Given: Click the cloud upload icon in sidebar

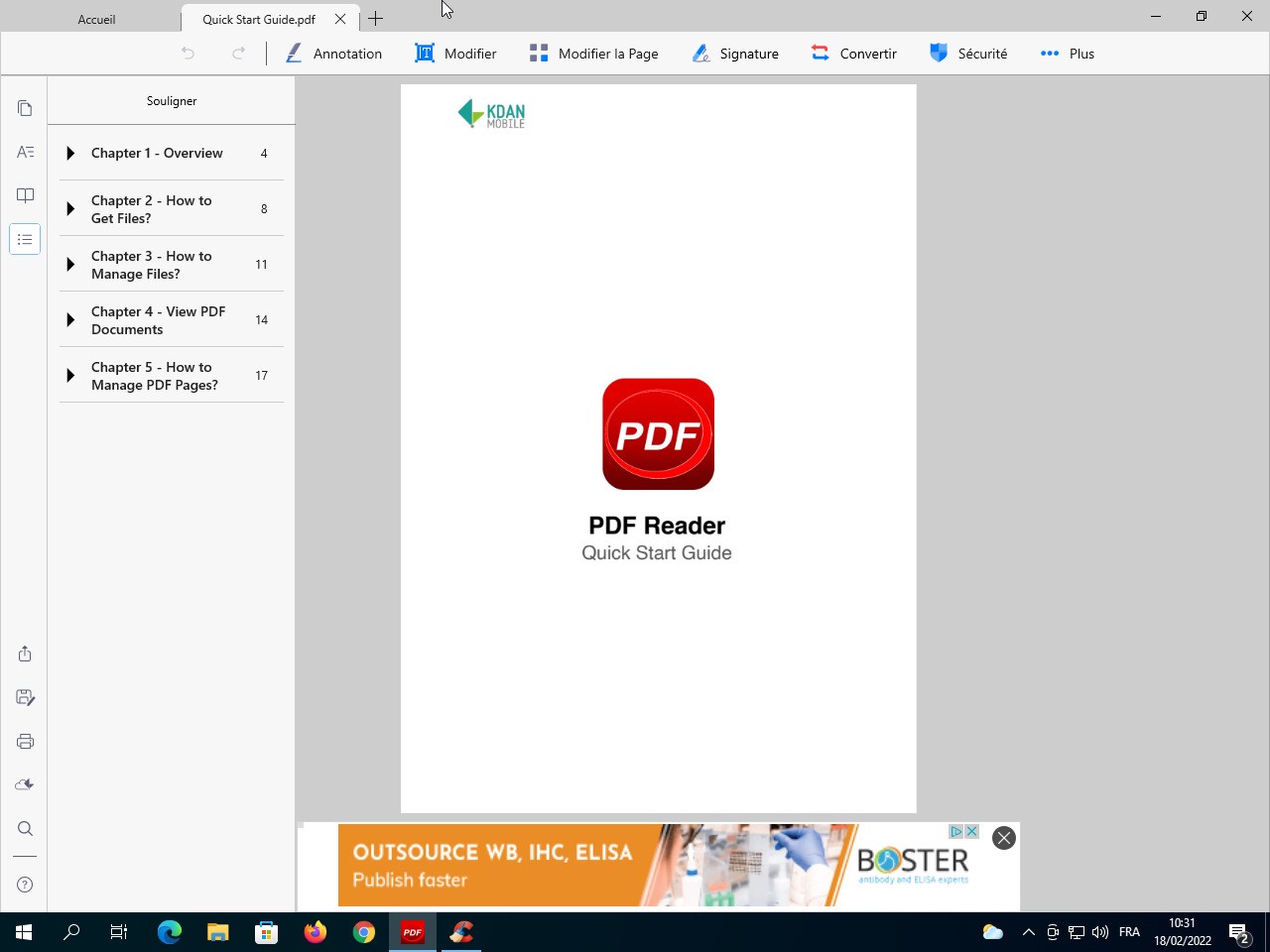Looking at the screenshot, I should point(25,784).
